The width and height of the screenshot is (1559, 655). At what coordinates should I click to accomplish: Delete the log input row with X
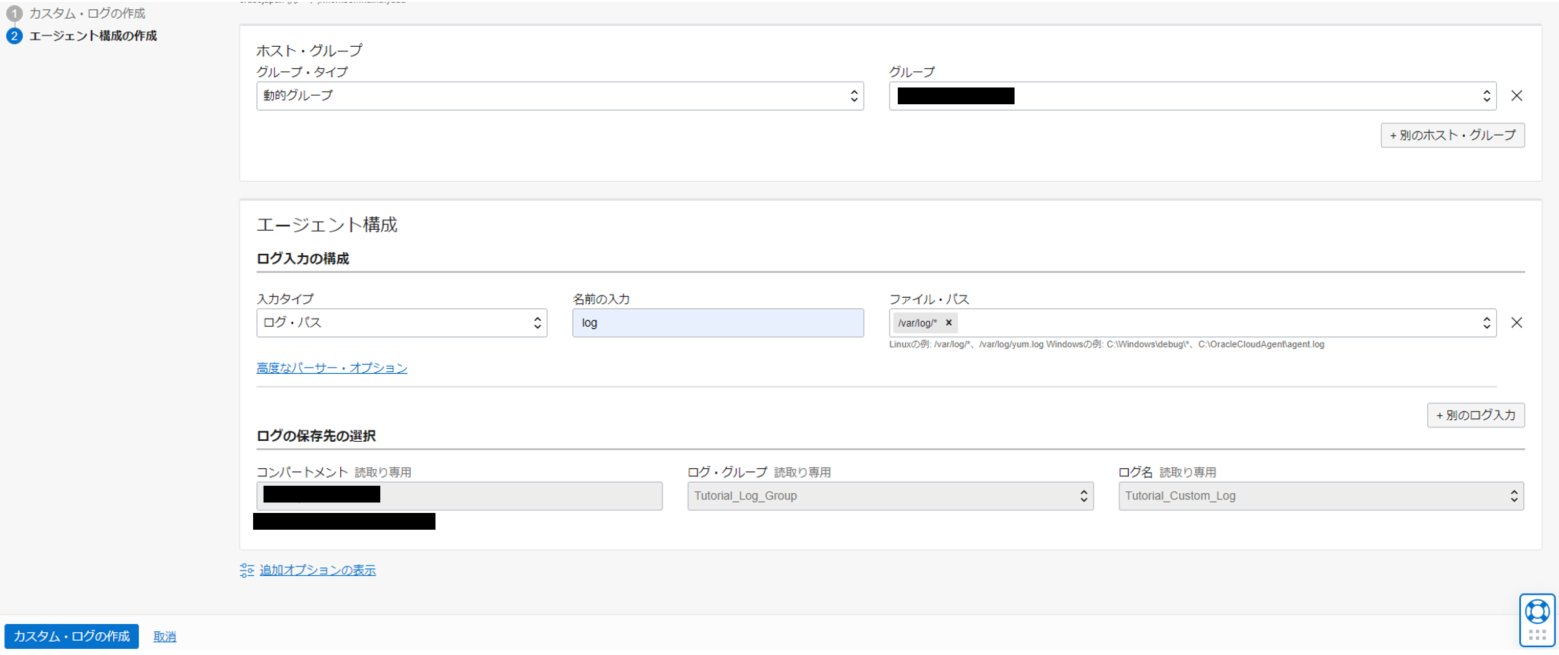1516,323
